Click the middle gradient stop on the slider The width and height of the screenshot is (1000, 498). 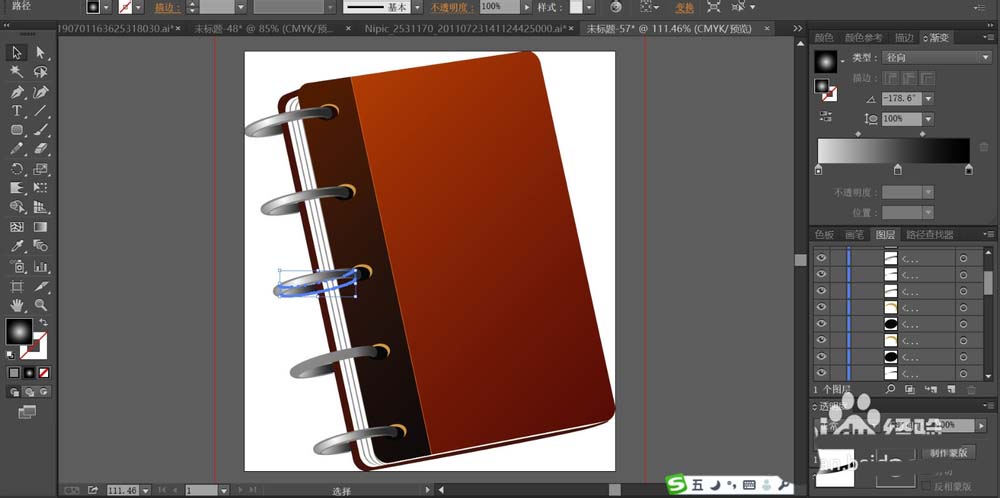point(897,169)
